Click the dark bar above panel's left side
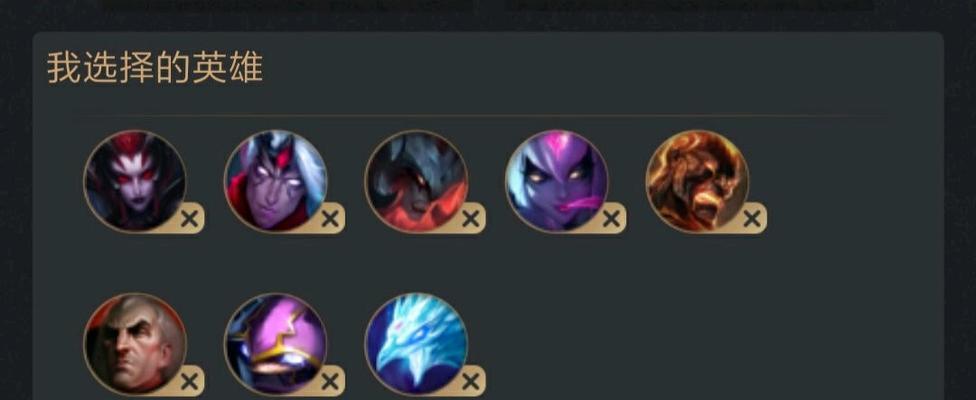 click(286, 5)
